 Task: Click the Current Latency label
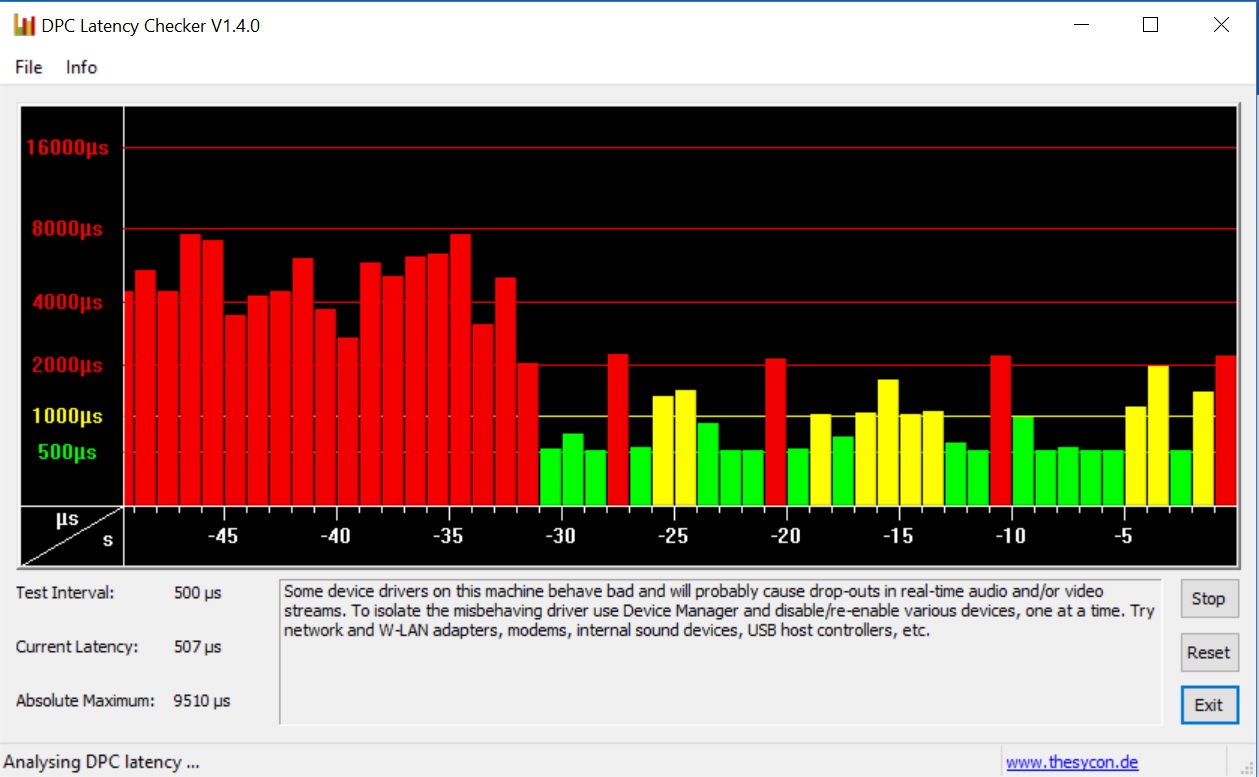point(76,647)
